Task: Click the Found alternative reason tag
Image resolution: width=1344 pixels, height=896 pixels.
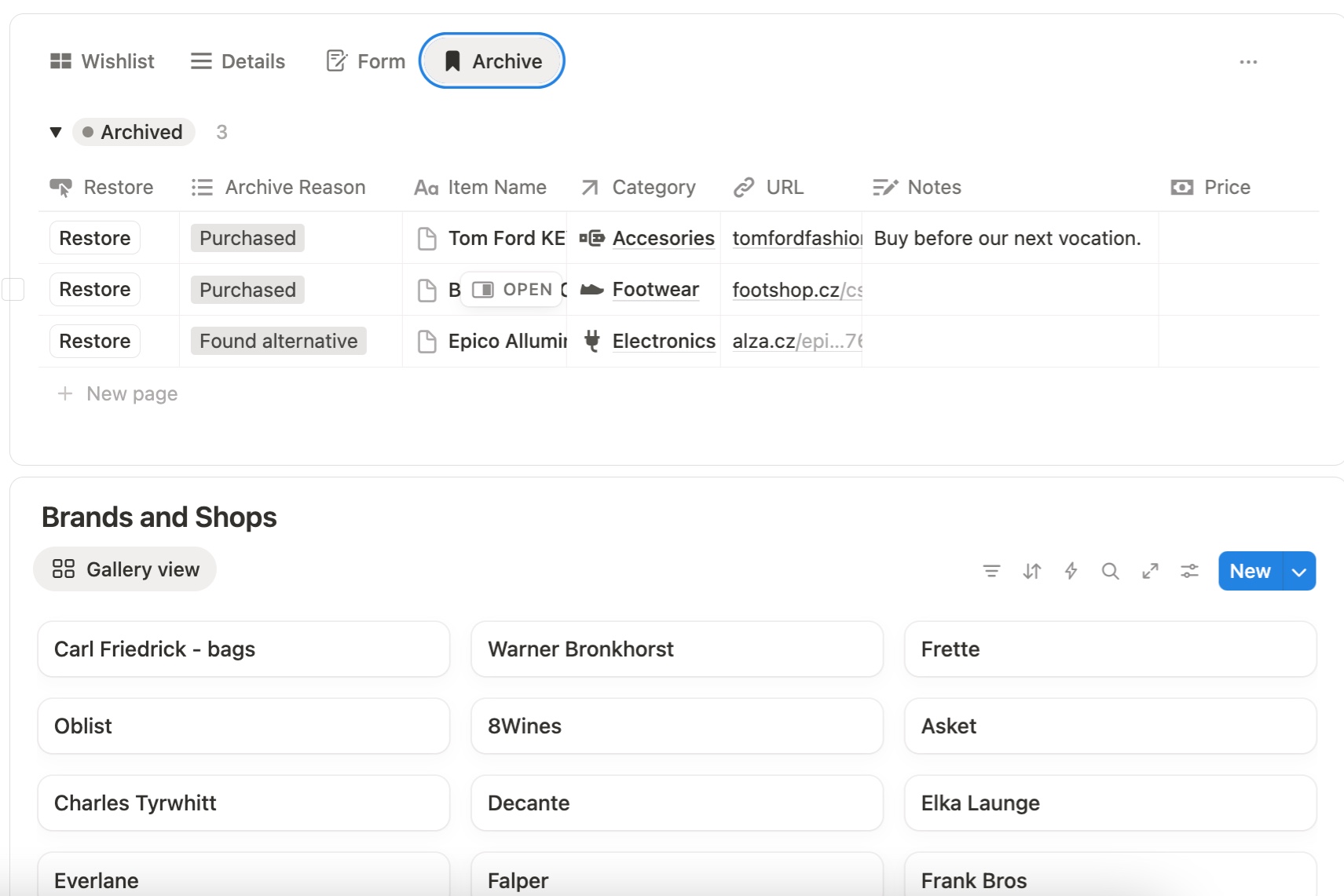Action: 278,342
